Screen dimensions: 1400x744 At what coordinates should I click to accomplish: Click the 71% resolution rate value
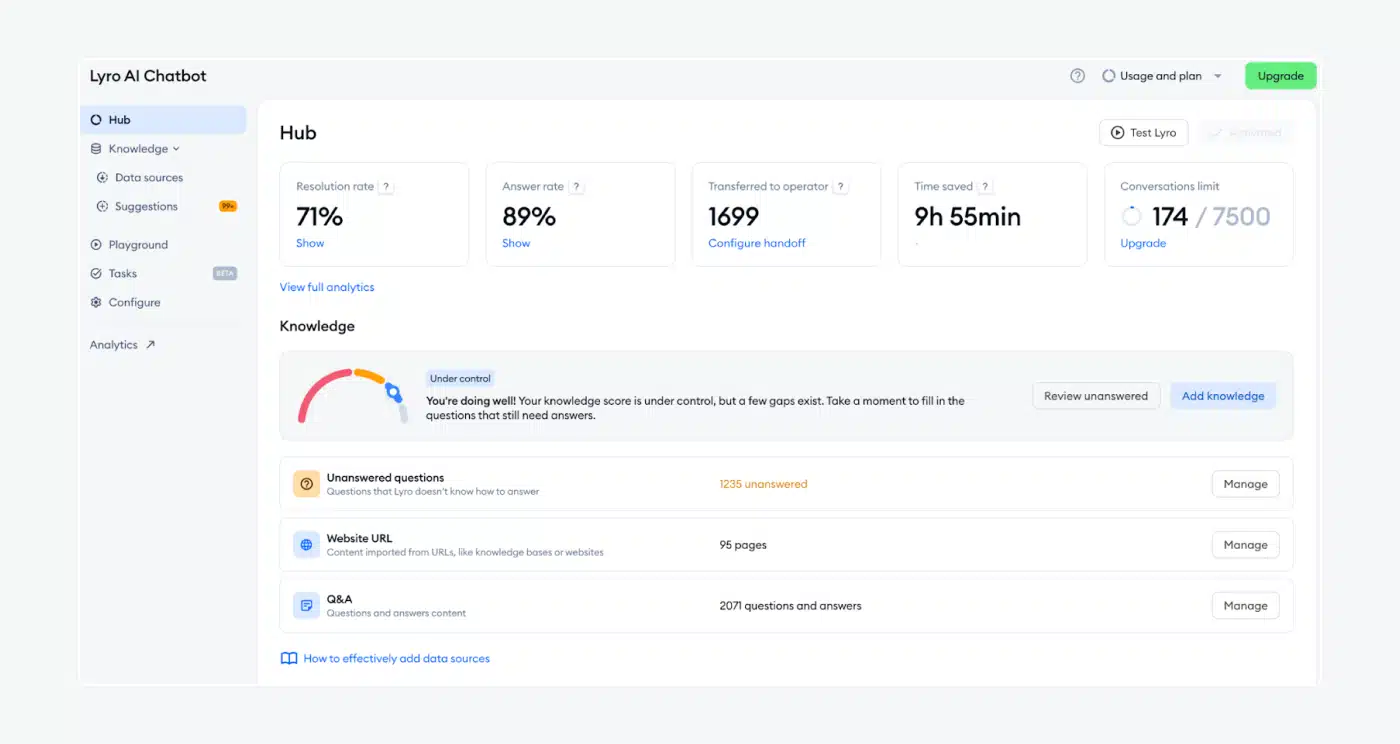(320, 216)
